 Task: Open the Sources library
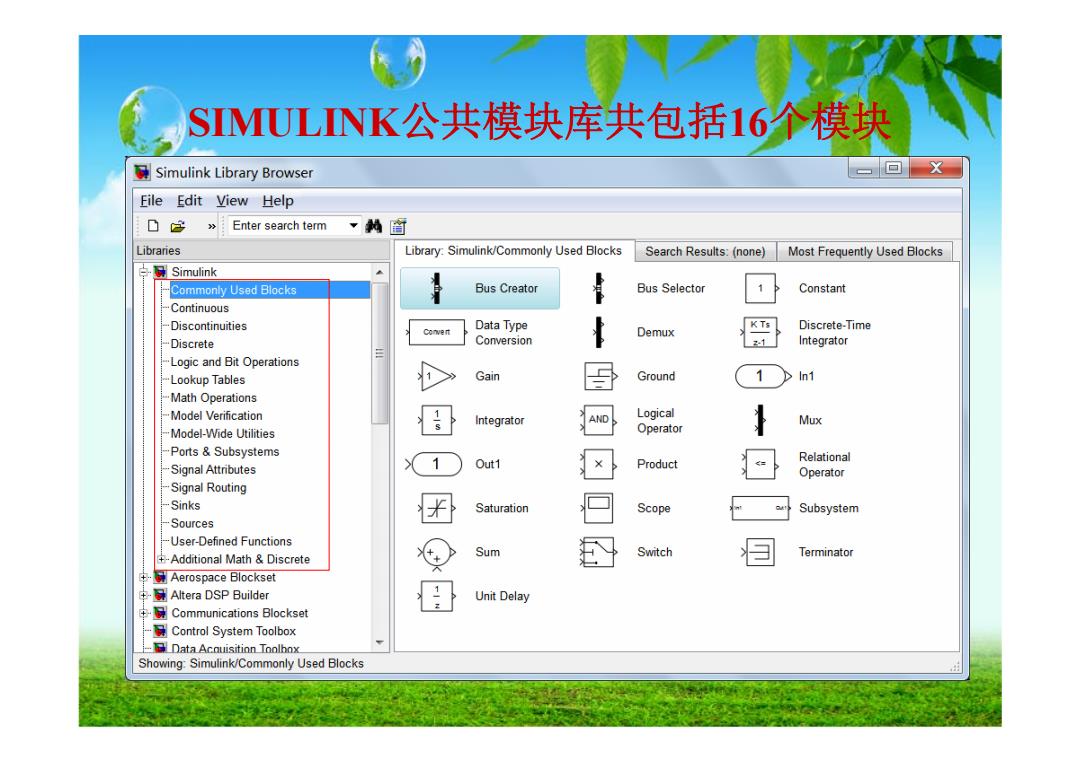click(x=192, y=523)
